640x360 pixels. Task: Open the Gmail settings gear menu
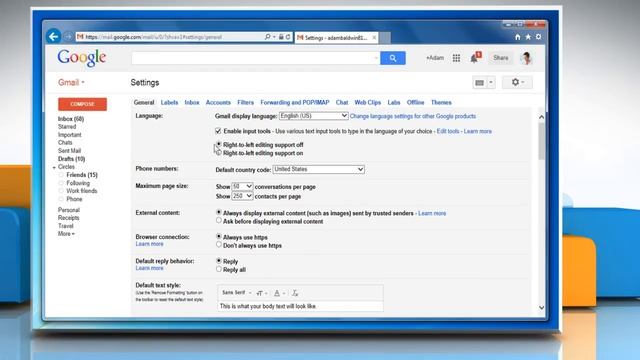tap(518, 82)
